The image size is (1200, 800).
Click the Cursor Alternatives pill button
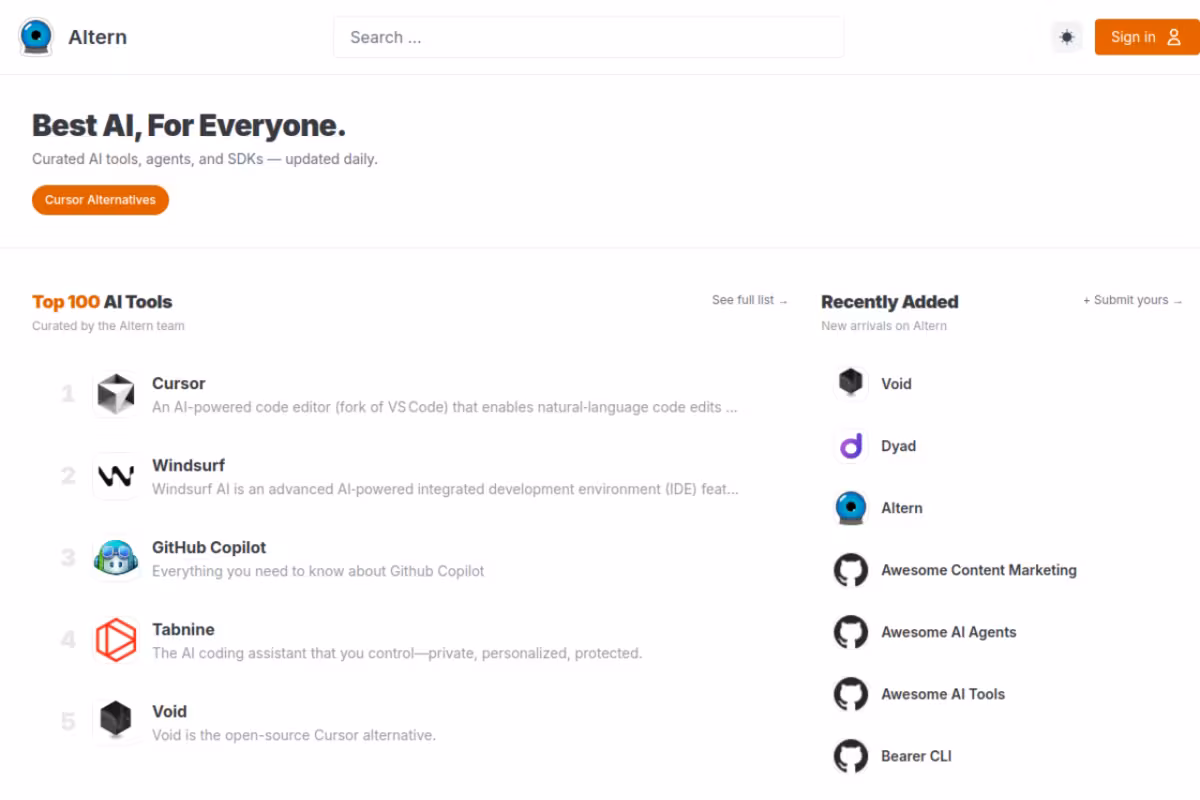point(100,200)
